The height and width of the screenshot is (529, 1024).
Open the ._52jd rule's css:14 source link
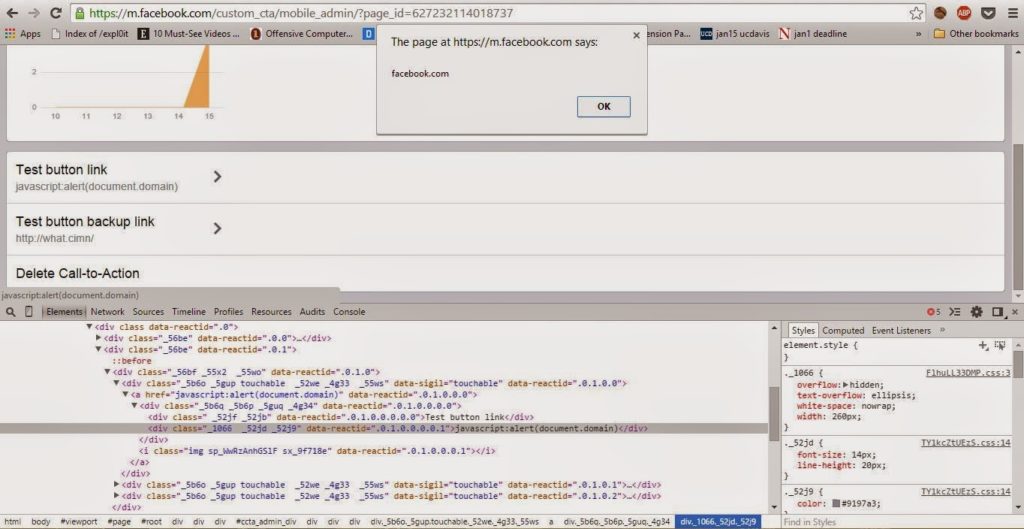pos(966,443)
